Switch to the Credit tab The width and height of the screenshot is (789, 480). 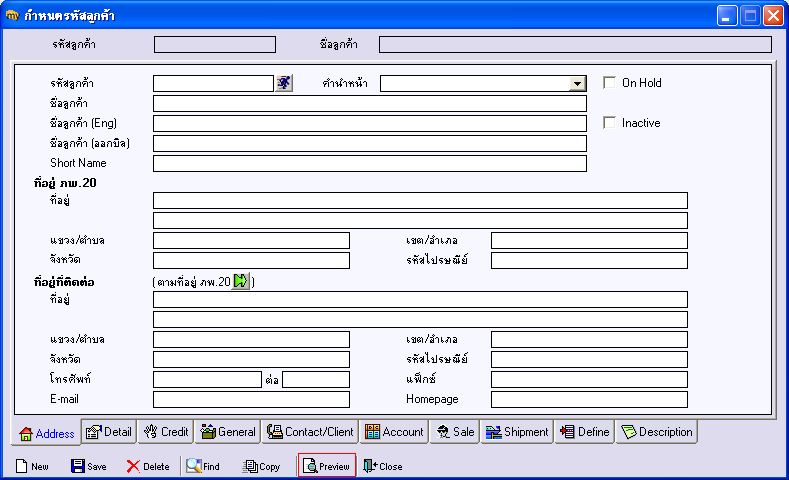166,432
